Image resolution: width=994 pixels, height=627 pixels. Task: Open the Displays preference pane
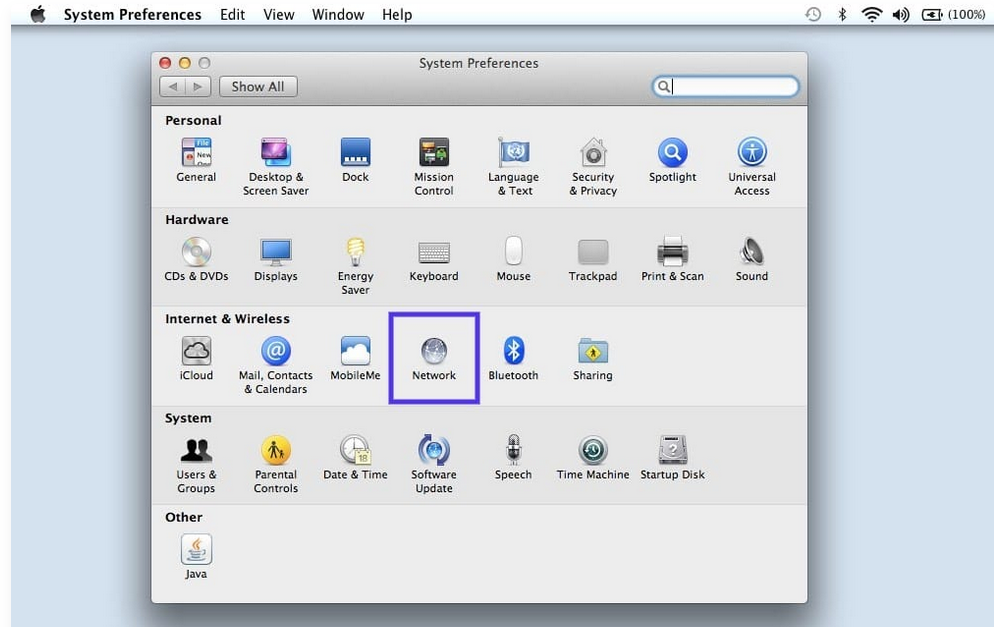pos(276,259)
